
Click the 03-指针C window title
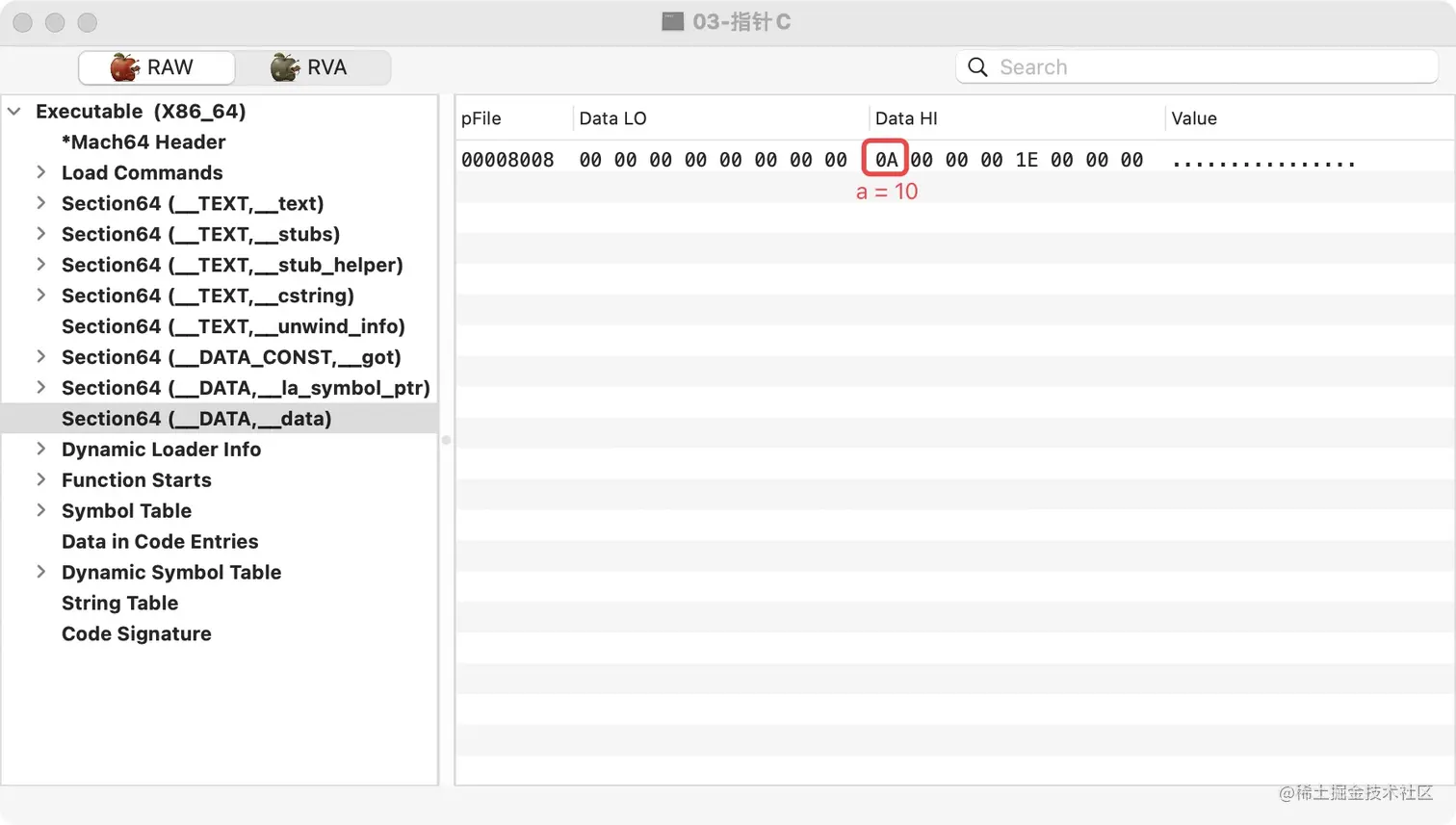[741, 22]
